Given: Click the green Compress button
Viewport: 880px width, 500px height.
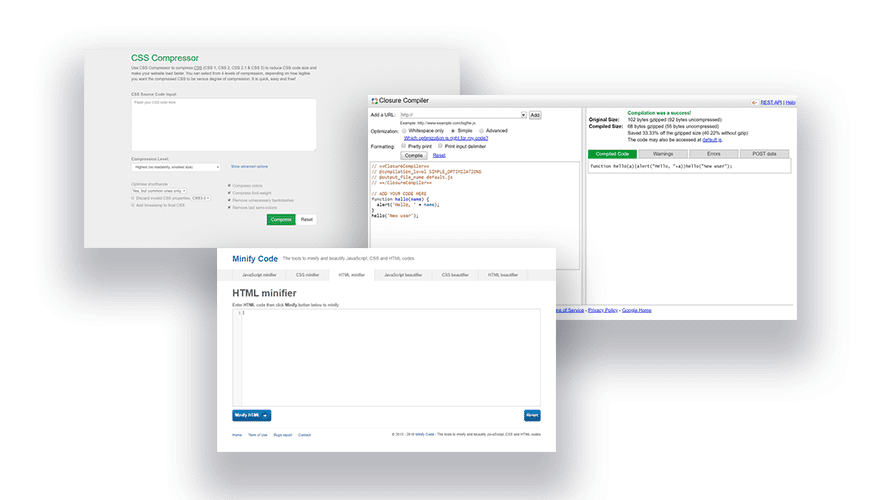Looking at the screenshot, I should click(281, 219).
